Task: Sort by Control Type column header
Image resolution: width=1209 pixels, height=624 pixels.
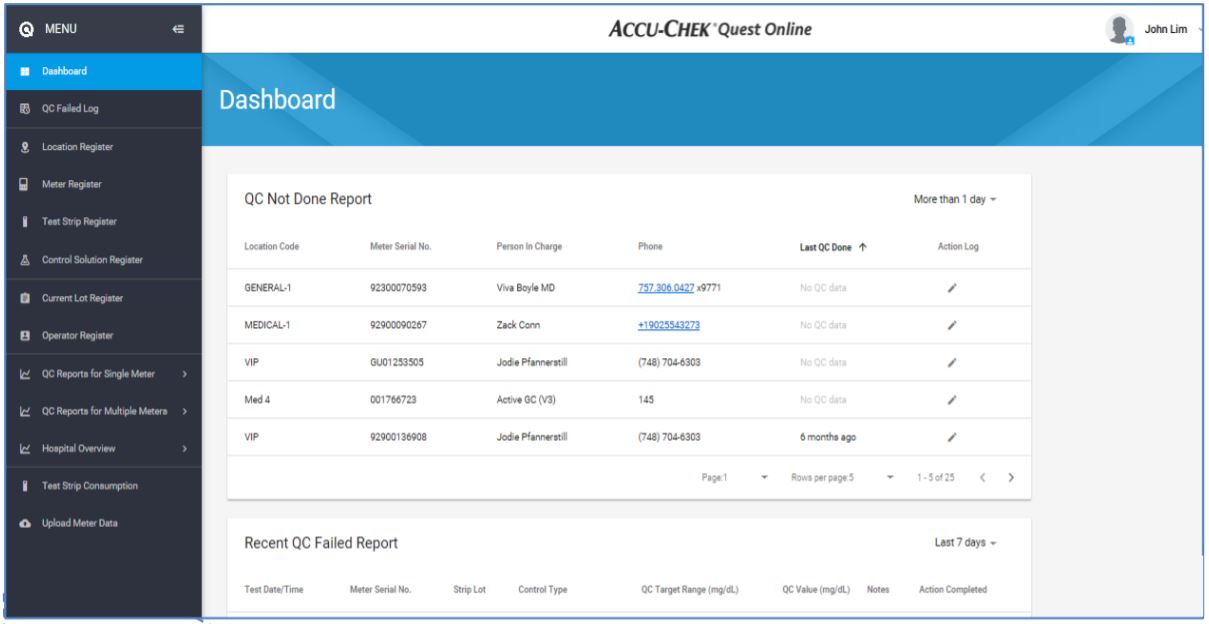Action: [x=542, y=590]
